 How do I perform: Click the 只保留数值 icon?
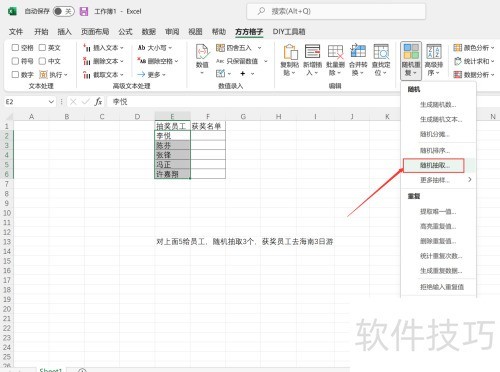coord(220,61)
